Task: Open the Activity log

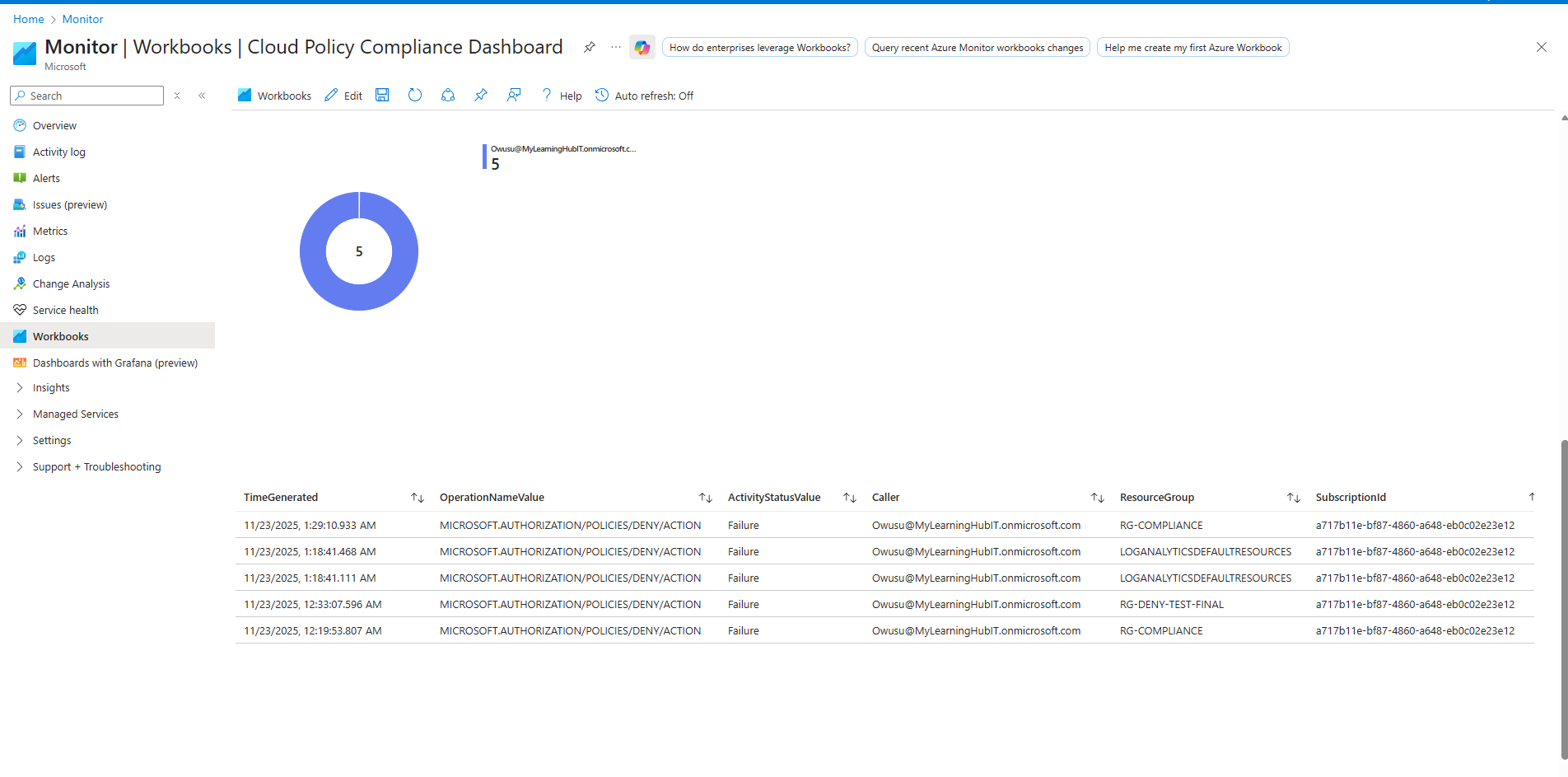Action: [x=58, y=152]
